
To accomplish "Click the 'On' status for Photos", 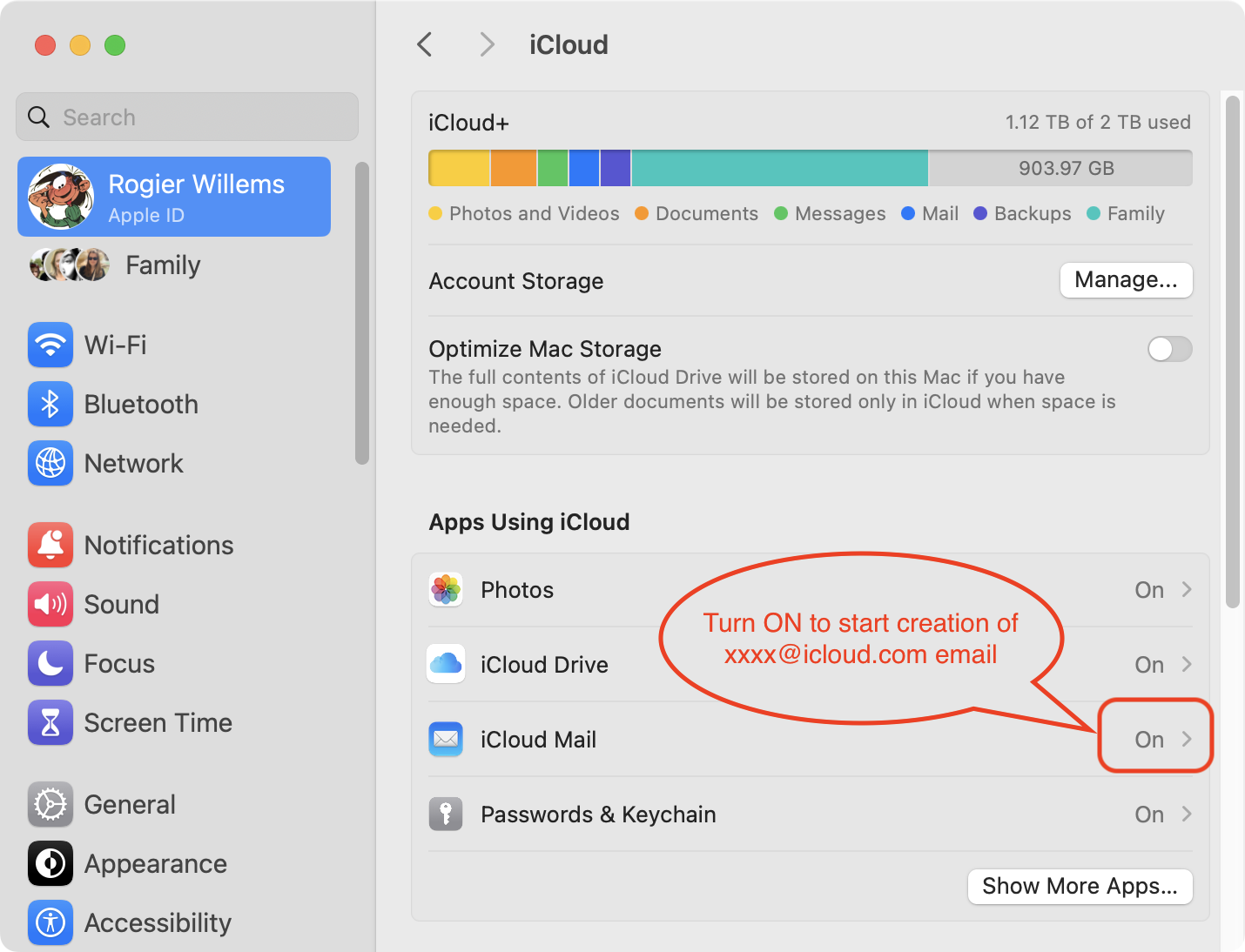I will coord(1149,590).
